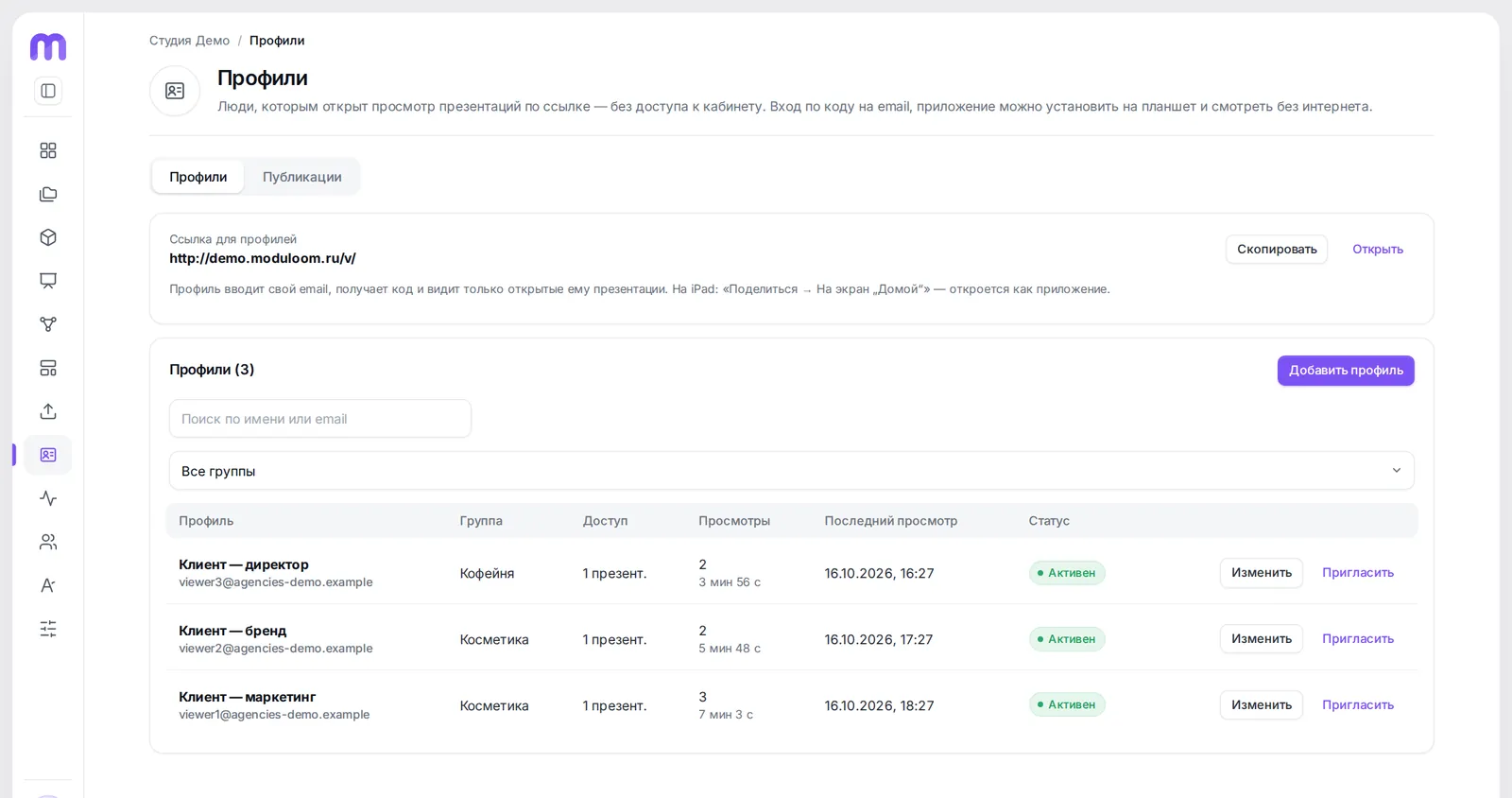The width and height of the screenshot is (1512, 798).
Task: Click the "16.10.2026, 16:27" last view cell
Action: [879, 573]
